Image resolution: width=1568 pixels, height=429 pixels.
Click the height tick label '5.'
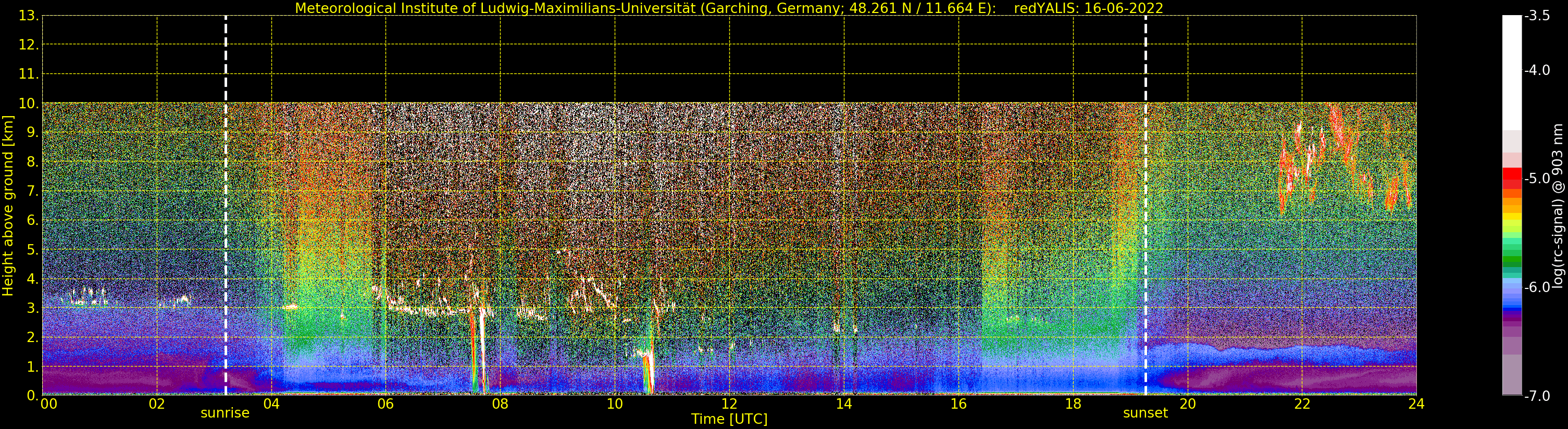point(32,249)
